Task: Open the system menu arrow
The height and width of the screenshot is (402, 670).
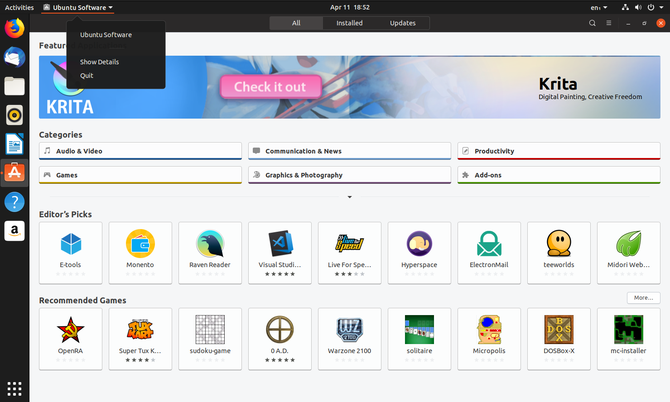Action: (x=661, y=7)
